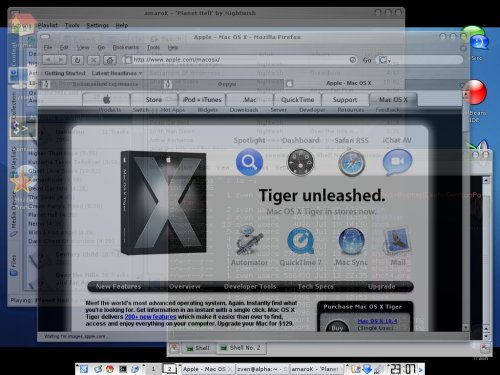Open the amaroK Settings menu
500x375 pixels.
pyautogui.click(x=98, y=25)
